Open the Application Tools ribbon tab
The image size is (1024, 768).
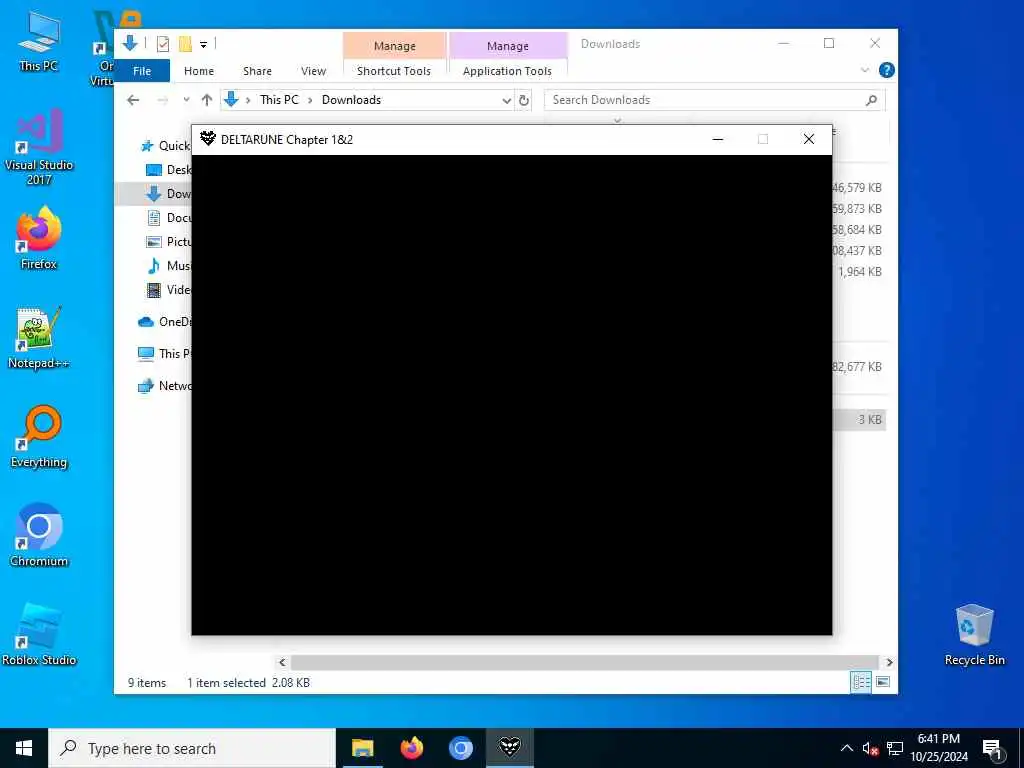click(507, 71)
